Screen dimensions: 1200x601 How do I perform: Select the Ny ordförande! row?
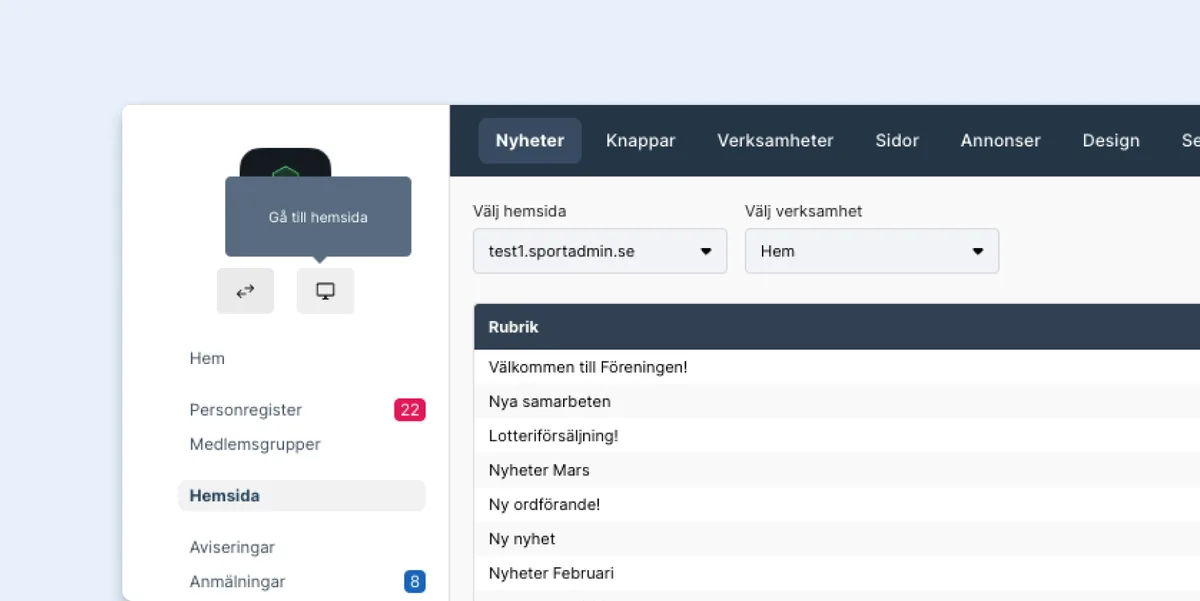[x=837, y=504]
